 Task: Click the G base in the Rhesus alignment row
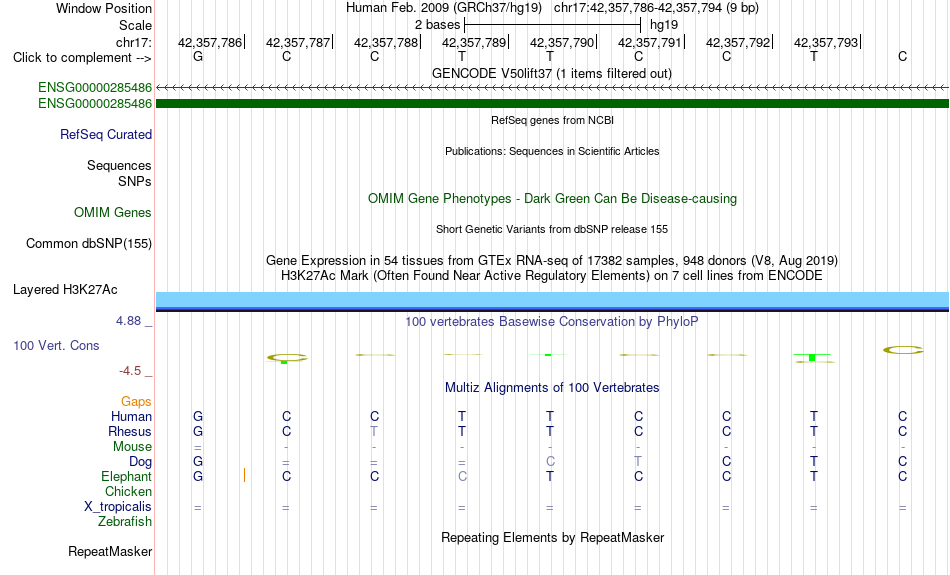[x=198, y=431]
